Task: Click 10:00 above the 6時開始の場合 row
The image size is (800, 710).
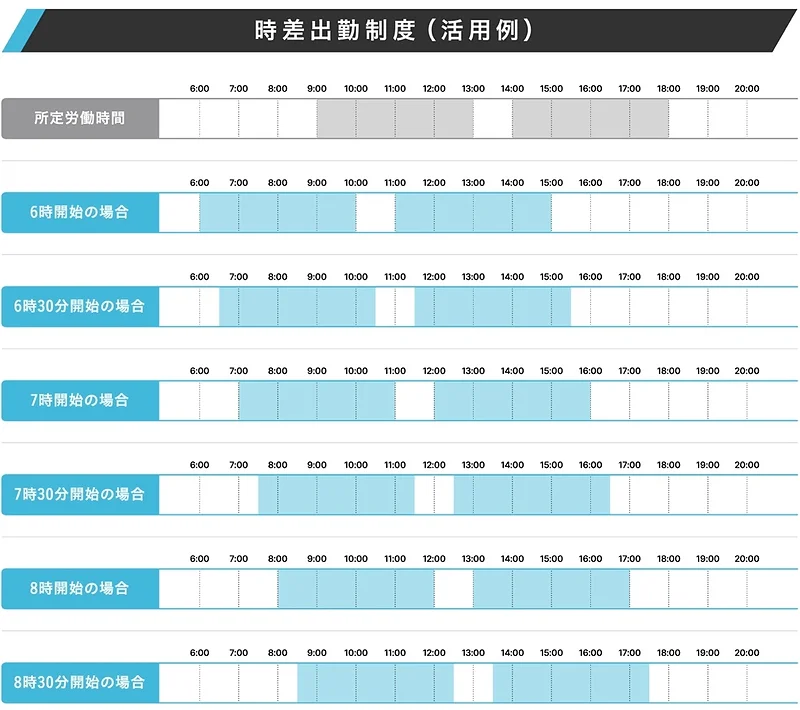Action: coord(356,183)
